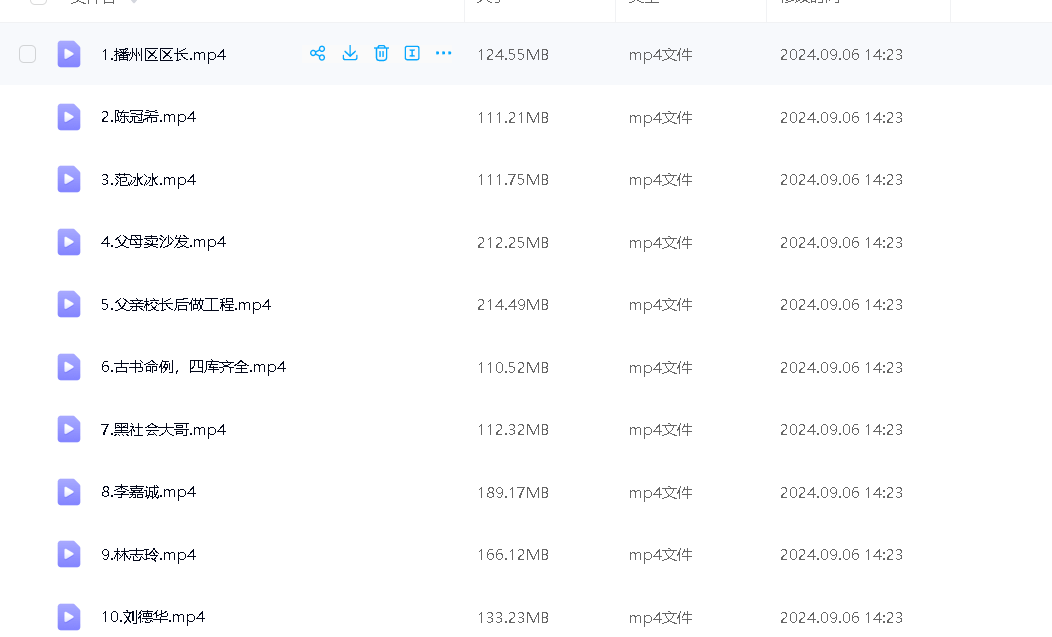Click the mp4文件 type cell of 2.陈冠希.mp4
1052x637 pixels.
point(660,117)
